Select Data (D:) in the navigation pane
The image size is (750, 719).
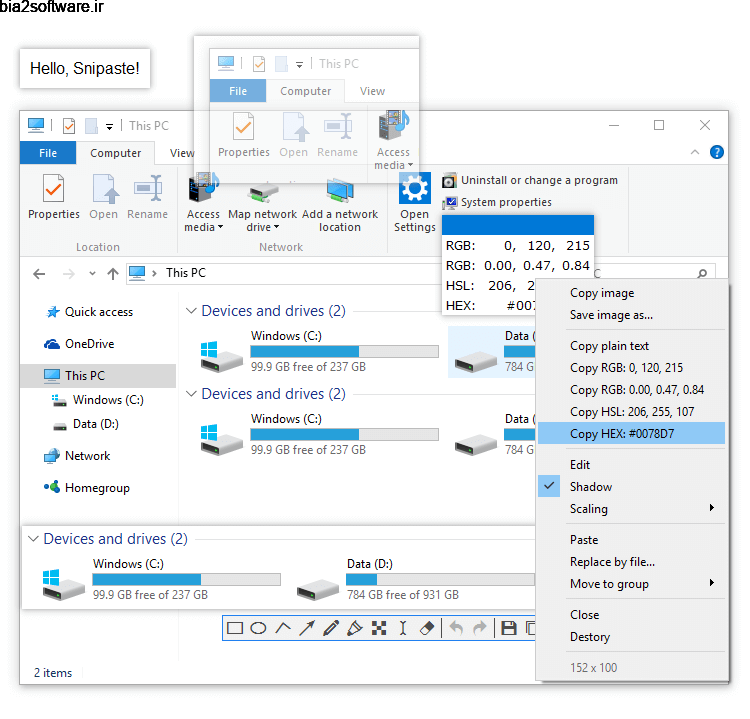point(86,424)
